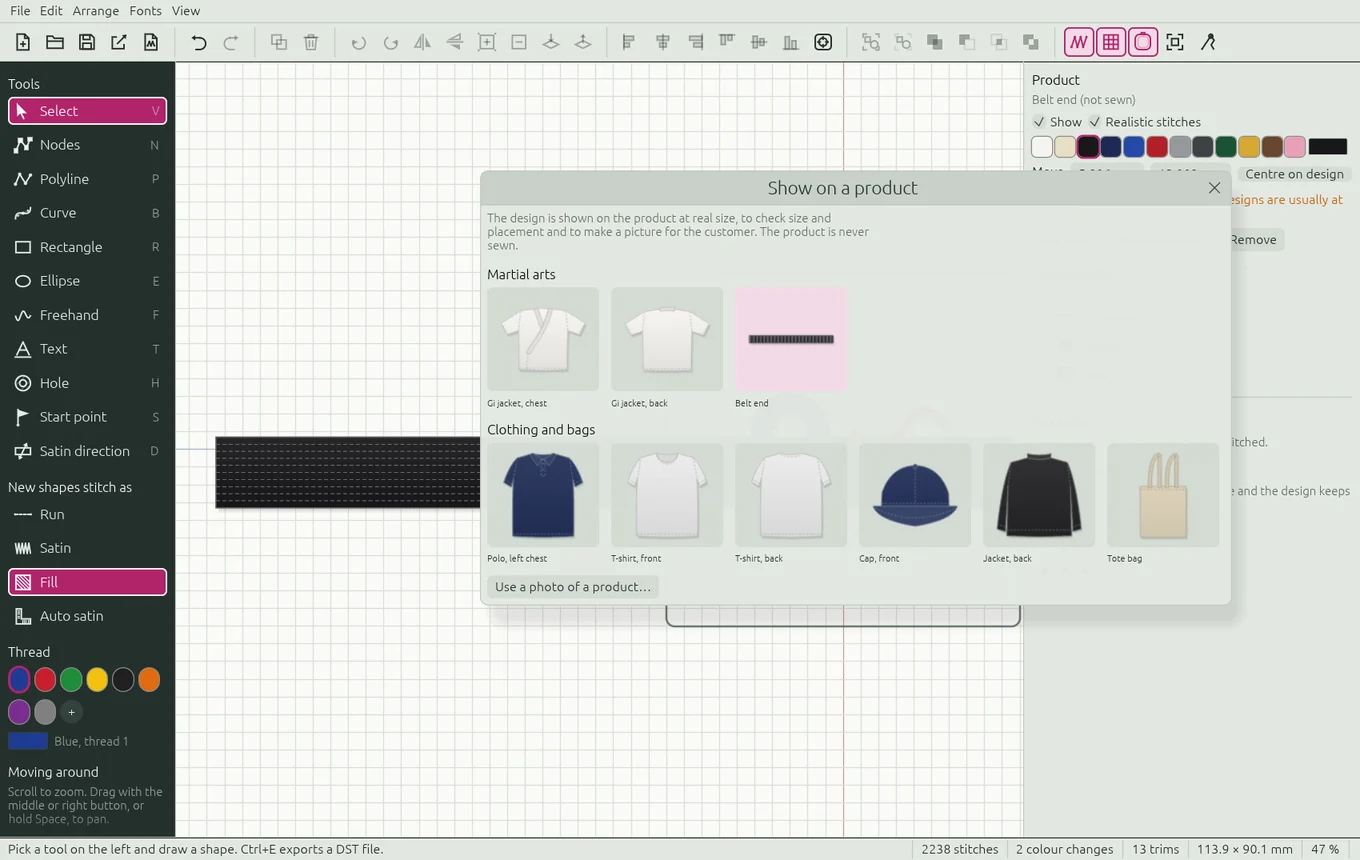Choose the Polo, left chest product thumbnail
The height and width of the screenshot is (860, 1360).
(x=543, y=495)
